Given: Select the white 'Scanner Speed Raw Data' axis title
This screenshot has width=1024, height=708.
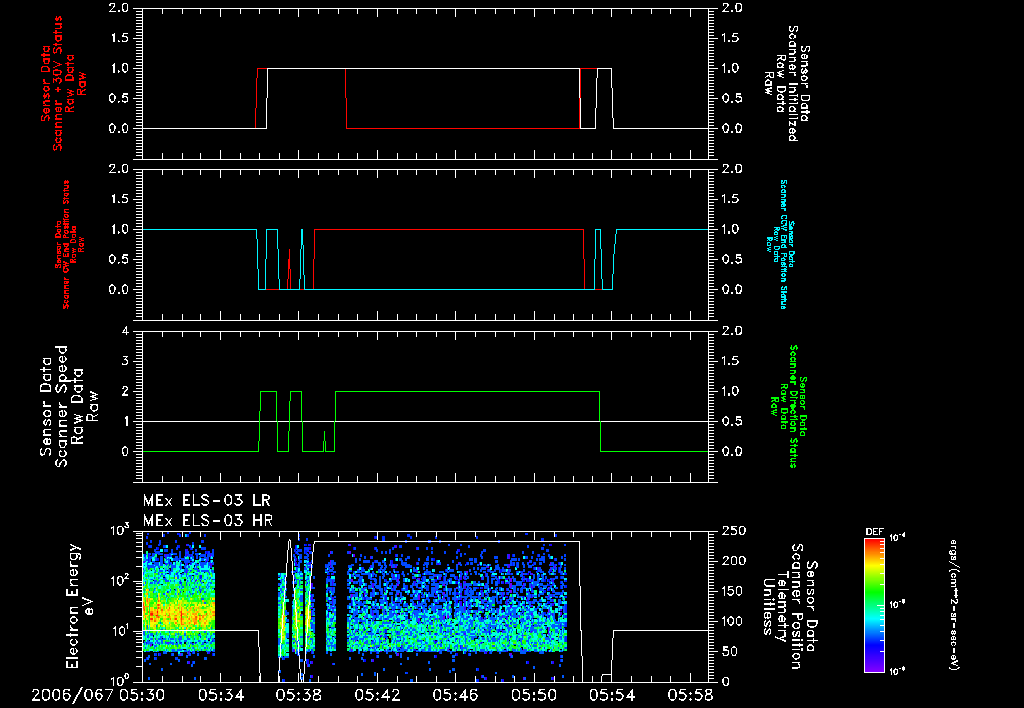Looking at the screenshot, I should (69, 406).
